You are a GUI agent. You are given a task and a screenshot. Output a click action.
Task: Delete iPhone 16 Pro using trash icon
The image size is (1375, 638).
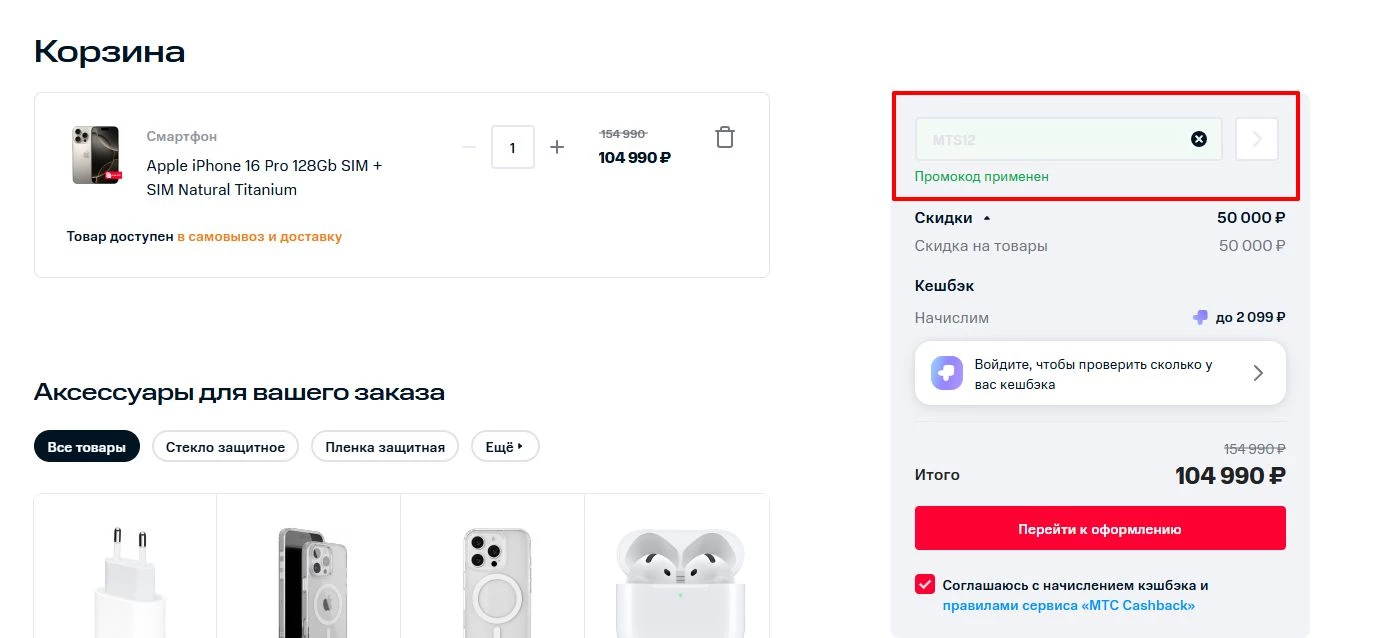click(x=725, y=138)
